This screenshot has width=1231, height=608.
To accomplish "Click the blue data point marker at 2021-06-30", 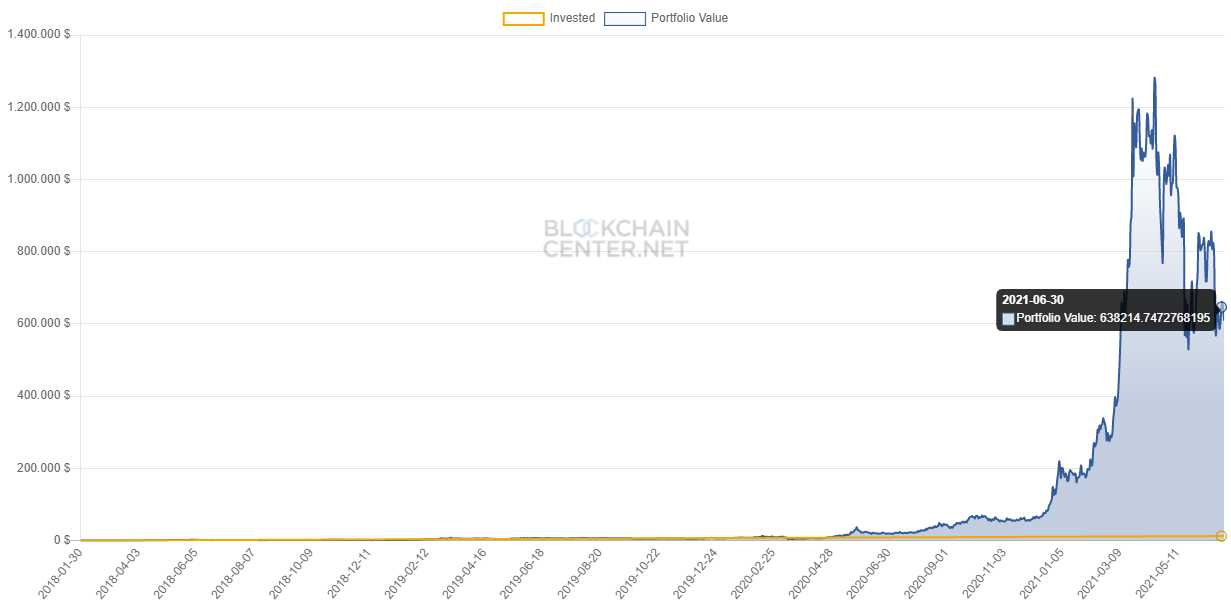I will (x=1221, y=307).
